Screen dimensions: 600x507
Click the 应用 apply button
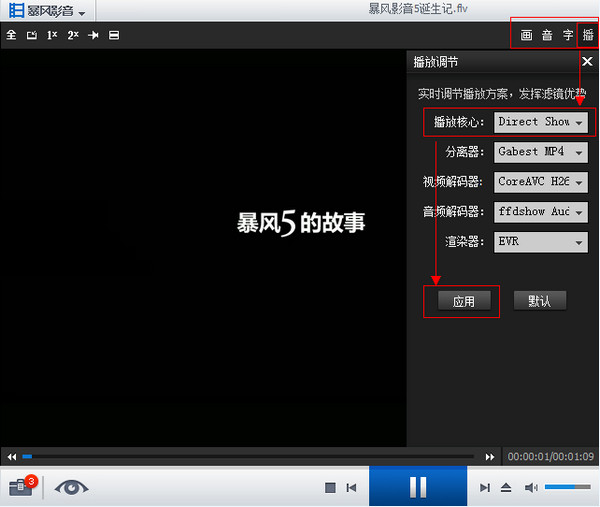click(x=464, y=301)
